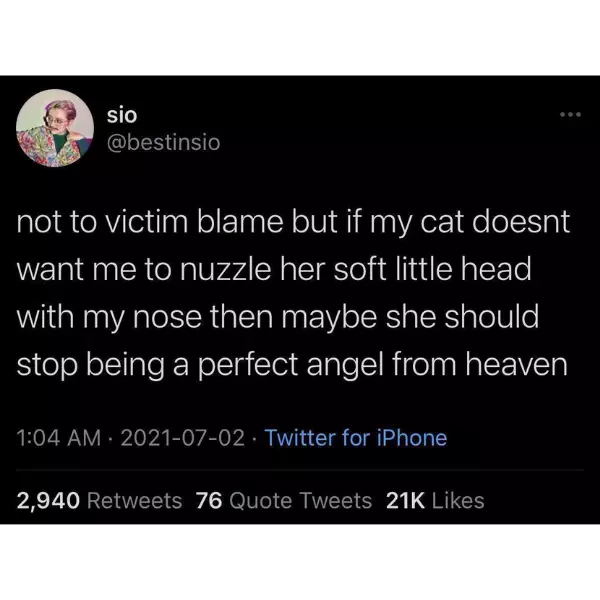Open sio's profile picture
This screenshot has width=600, height=600.
[55, 128]
